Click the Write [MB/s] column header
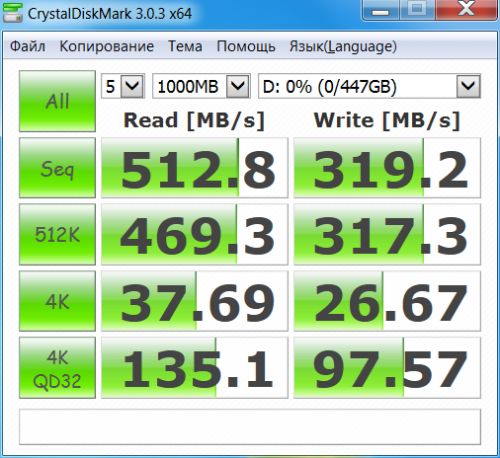This screenshot has height=458, width=500. [387, 120]
